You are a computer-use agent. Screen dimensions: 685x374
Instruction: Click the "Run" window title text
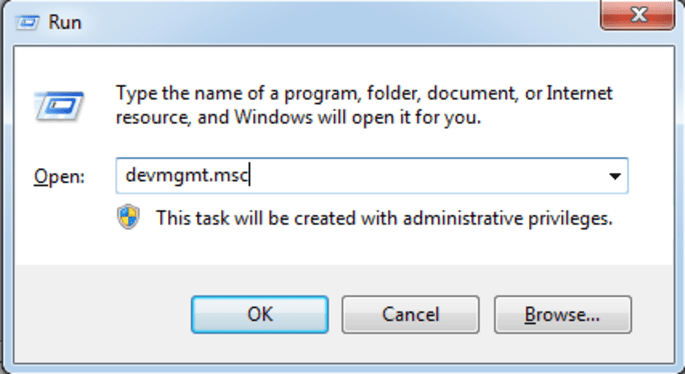[x=65, y=22]
